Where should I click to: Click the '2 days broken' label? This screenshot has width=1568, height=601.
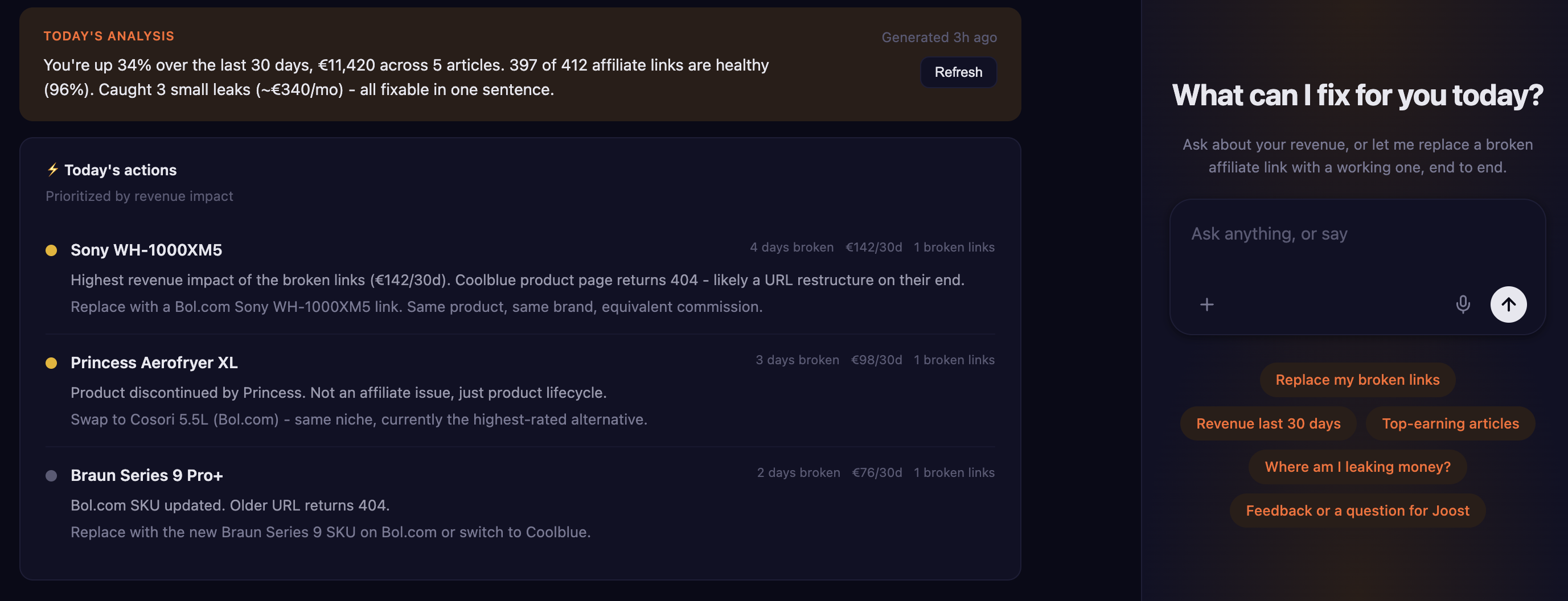point(798,472)
